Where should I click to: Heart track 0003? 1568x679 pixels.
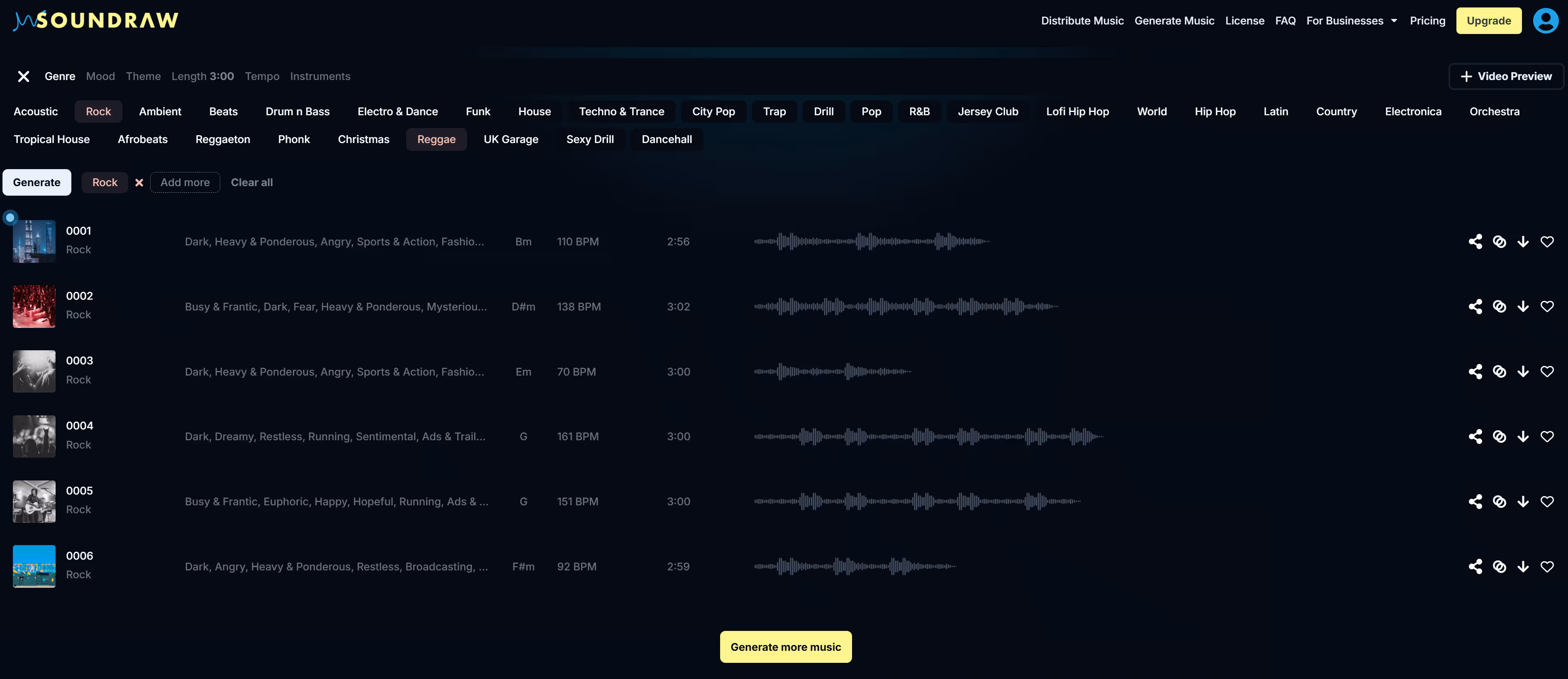tap(1547, 372)
